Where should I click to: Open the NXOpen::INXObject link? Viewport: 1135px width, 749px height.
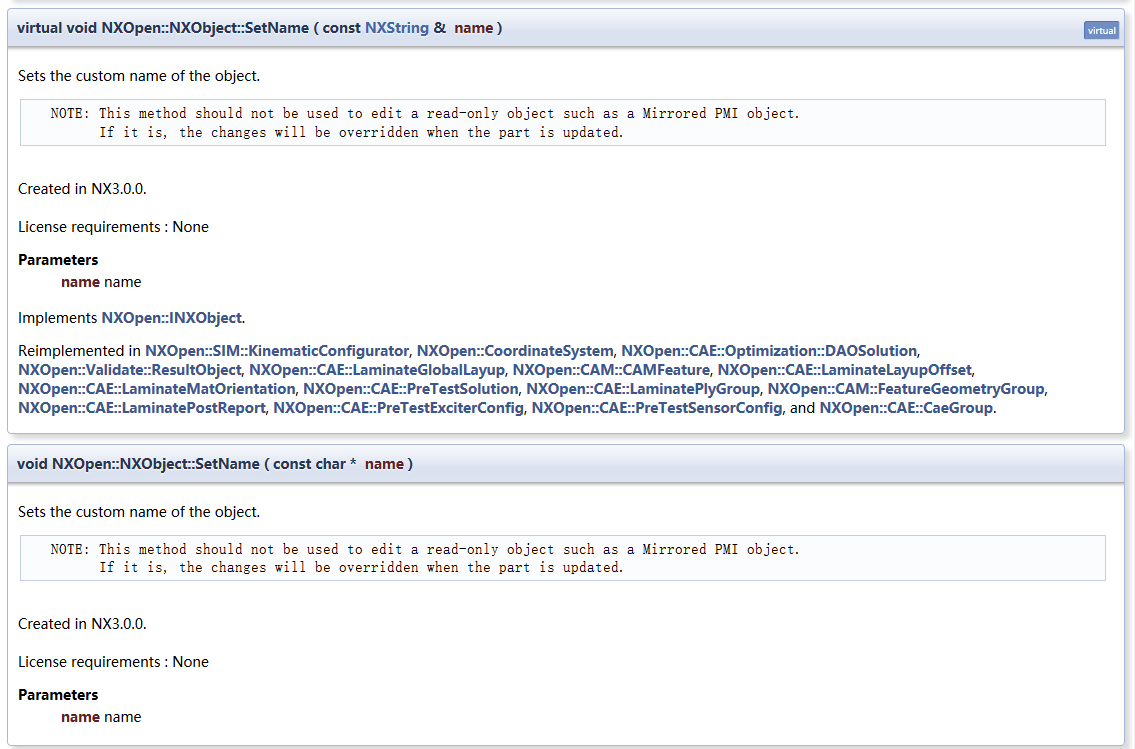click(x=172, y=318)
